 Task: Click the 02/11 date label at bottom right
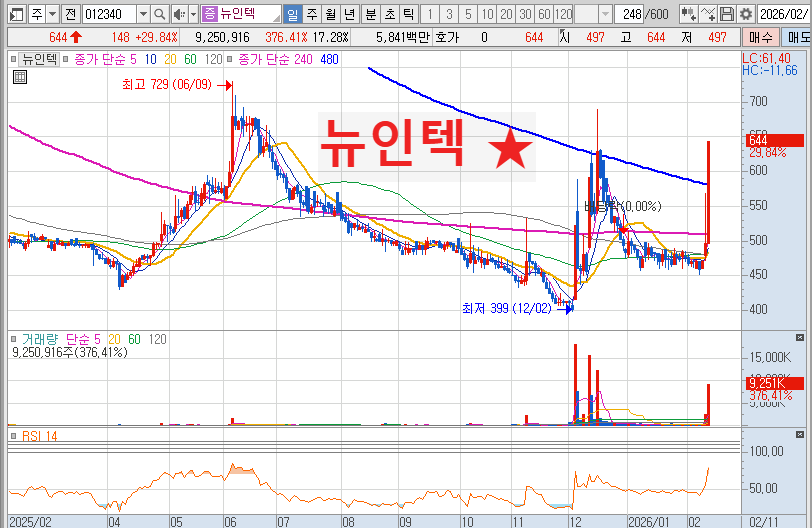click(764, 522)
